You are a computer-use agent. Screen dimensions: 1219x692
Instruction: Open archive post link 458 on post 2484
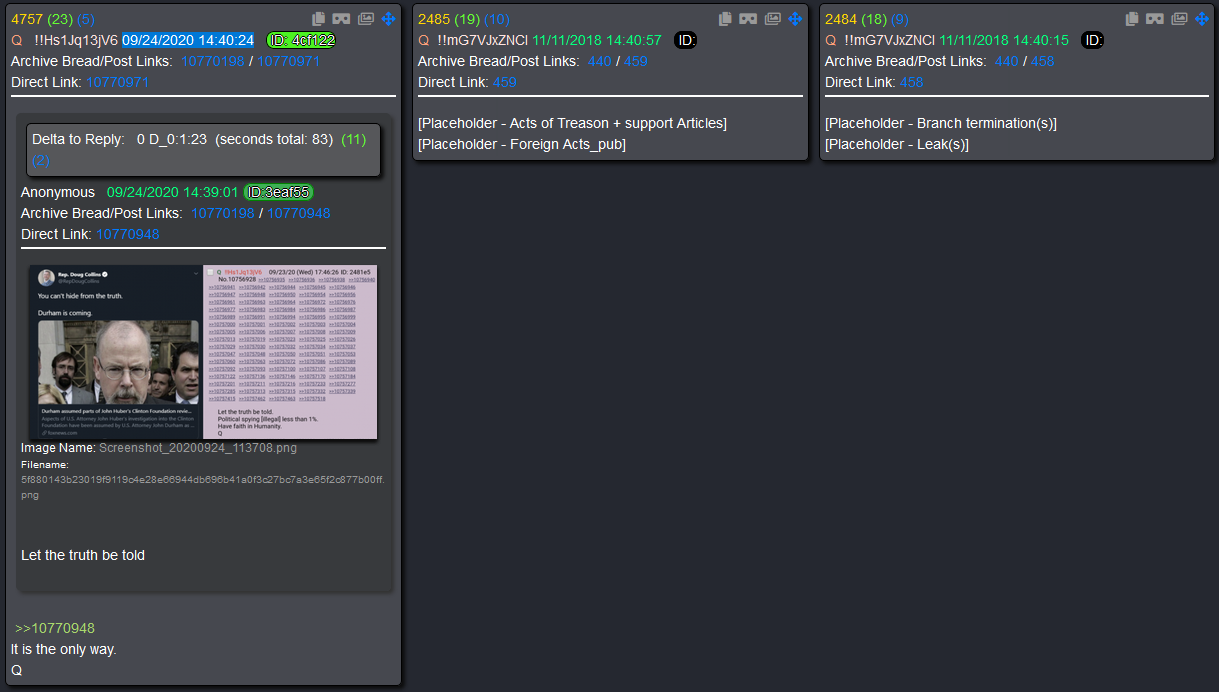(x=1043, y=61)
